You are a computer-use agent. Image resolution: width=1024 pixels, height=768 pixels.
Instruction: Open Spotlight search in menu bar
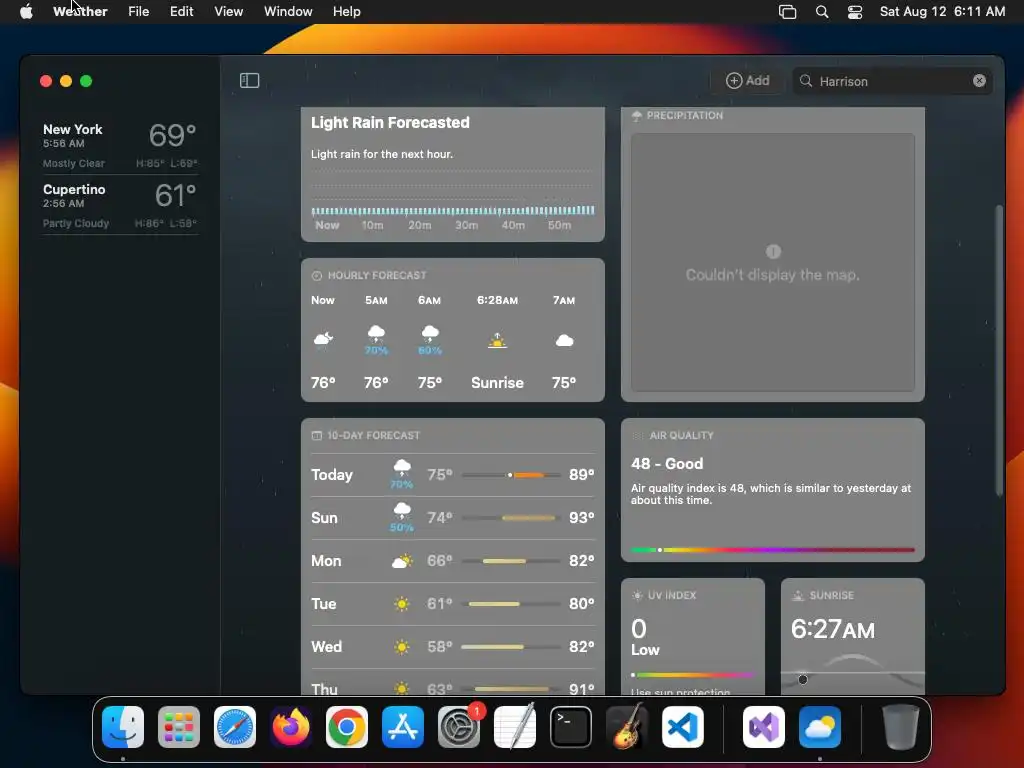tap(822, 12)
